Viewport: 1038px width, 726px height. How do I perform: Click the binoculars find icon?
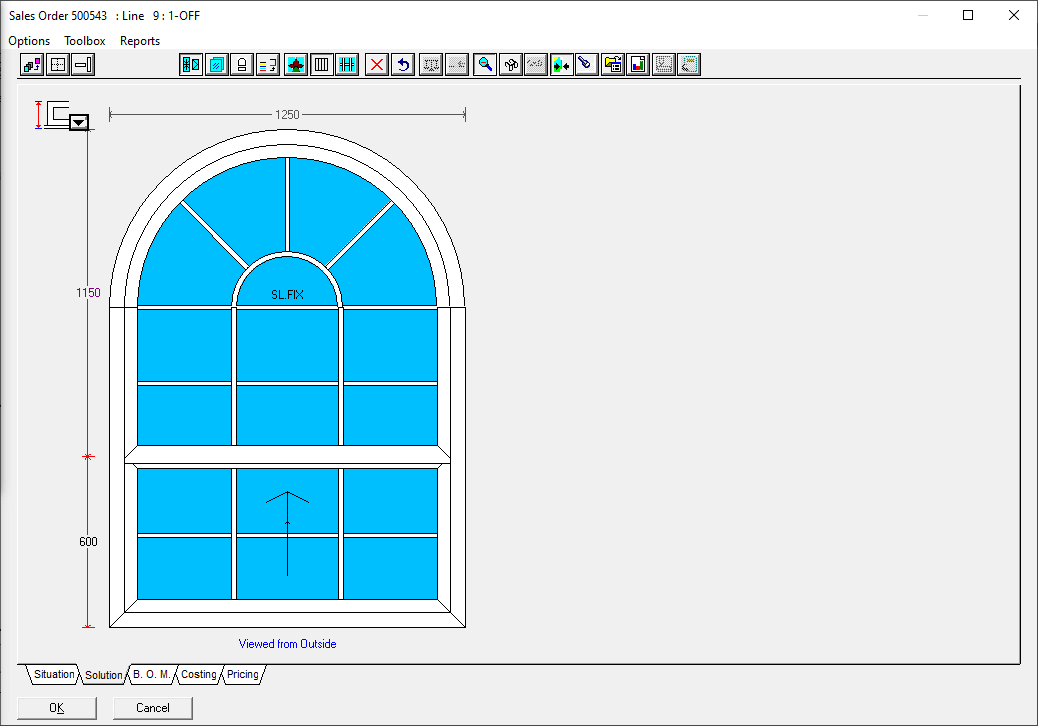(511, 65)
